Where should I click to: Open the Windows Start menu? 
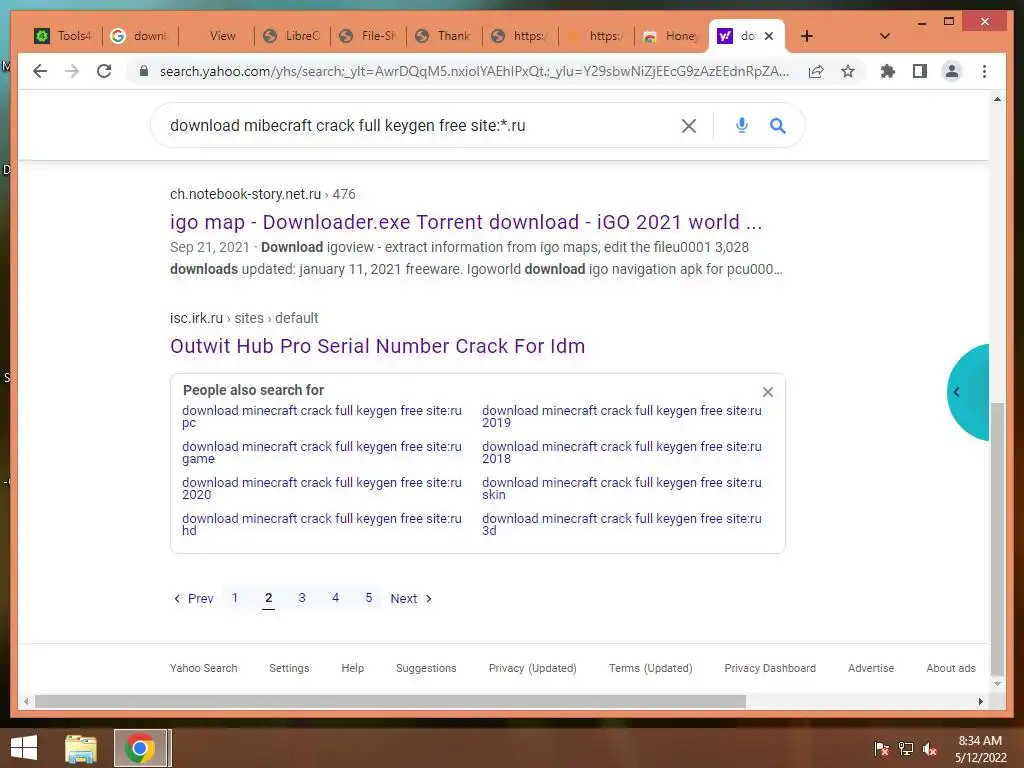coord(24,748)
